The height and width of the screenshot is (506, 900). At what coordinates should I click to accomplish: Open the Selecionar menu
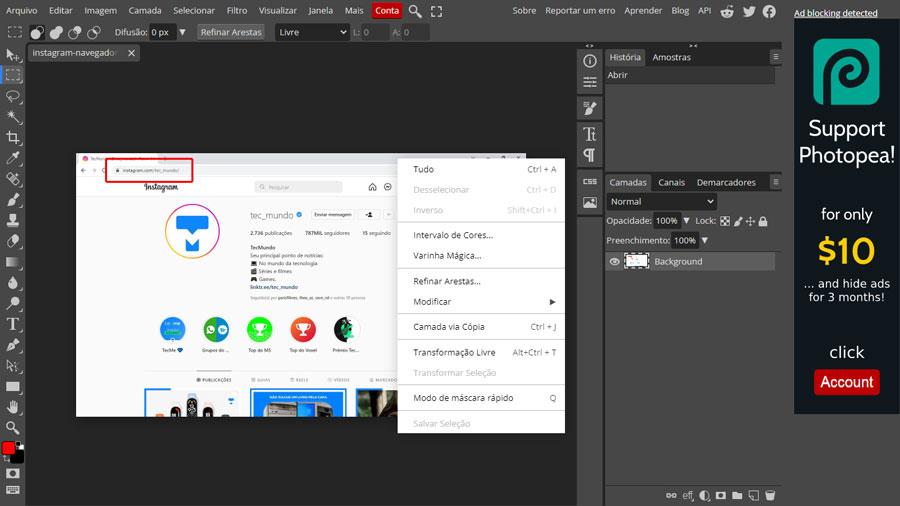pyautogui.click(x=194, y=10)
